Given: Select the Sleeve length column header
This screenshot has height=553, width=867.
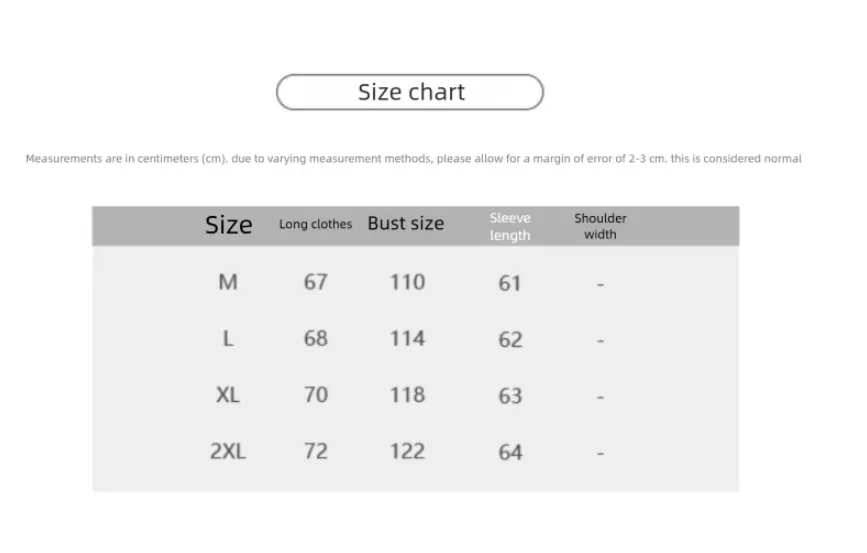Looking at the screenshot, I should [510, 226].
